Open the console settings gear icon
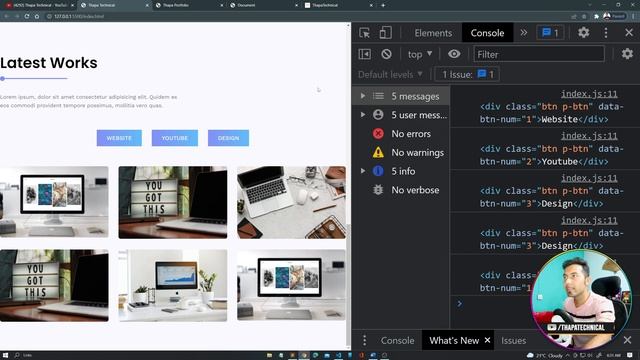This screenshot has width=640, height=360. click(x=627, y=54)
